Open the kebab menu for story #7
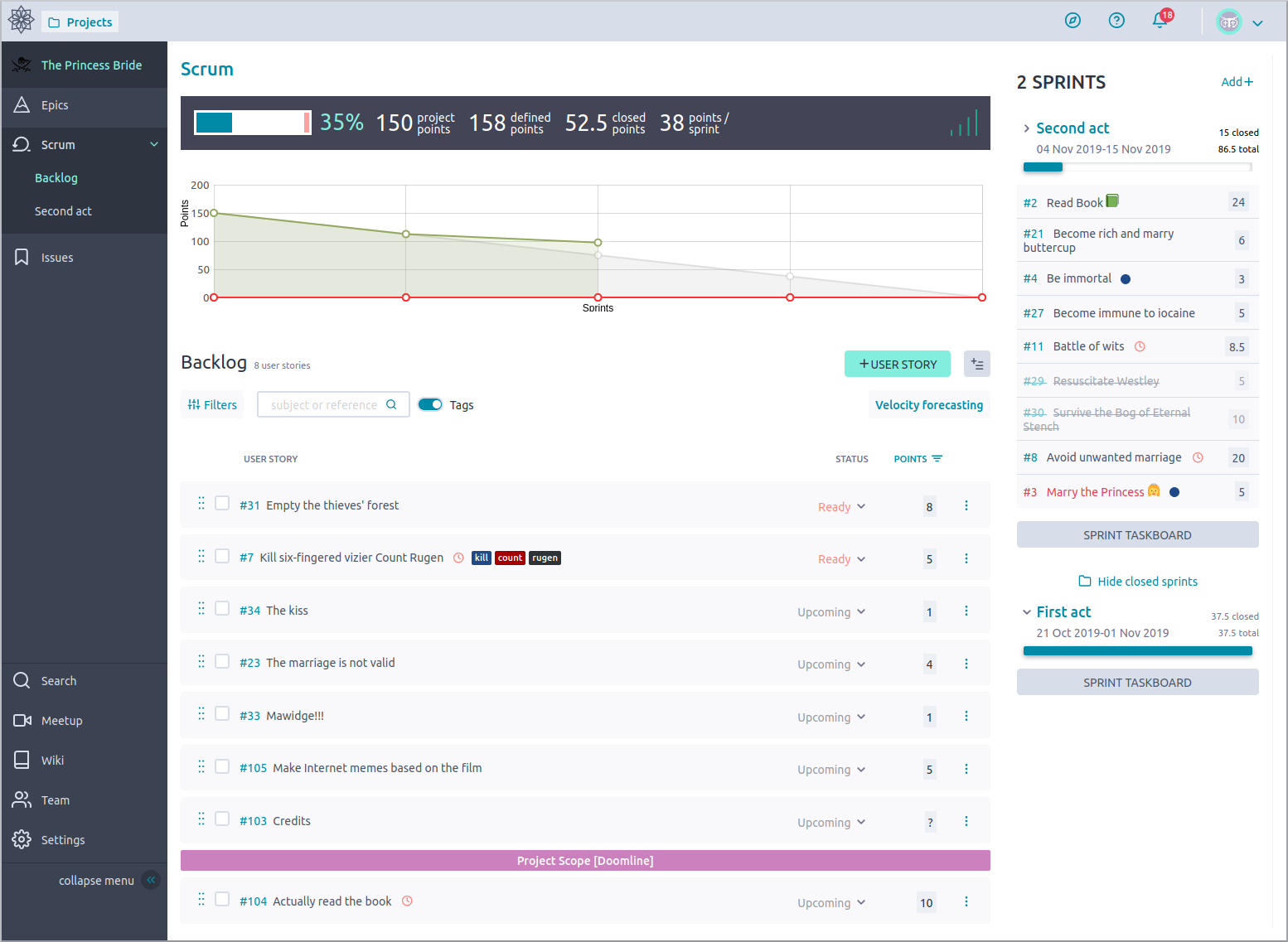 pos(966,558)
